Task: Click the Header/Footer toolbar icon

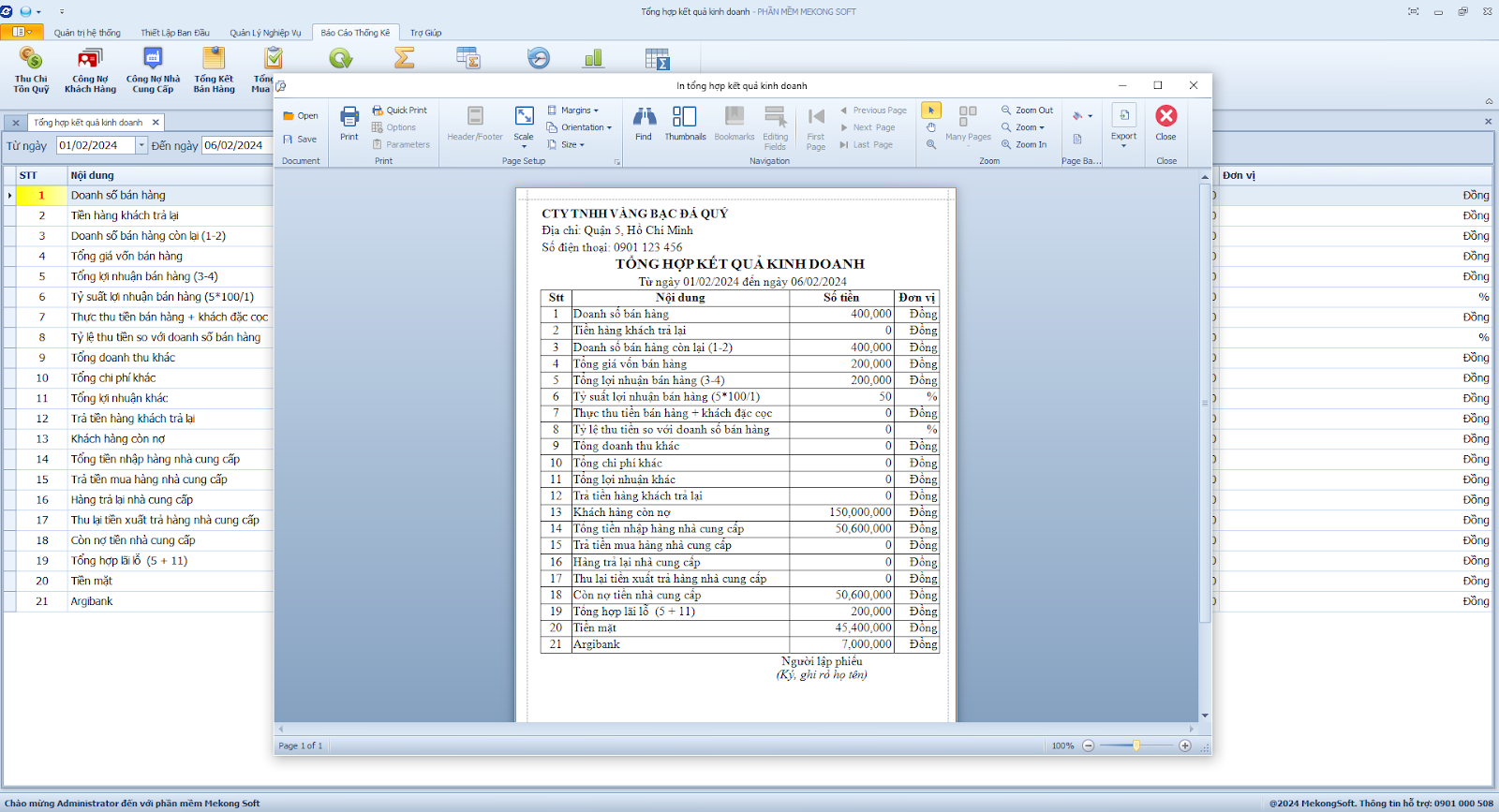Action: [x=475, y=123]
